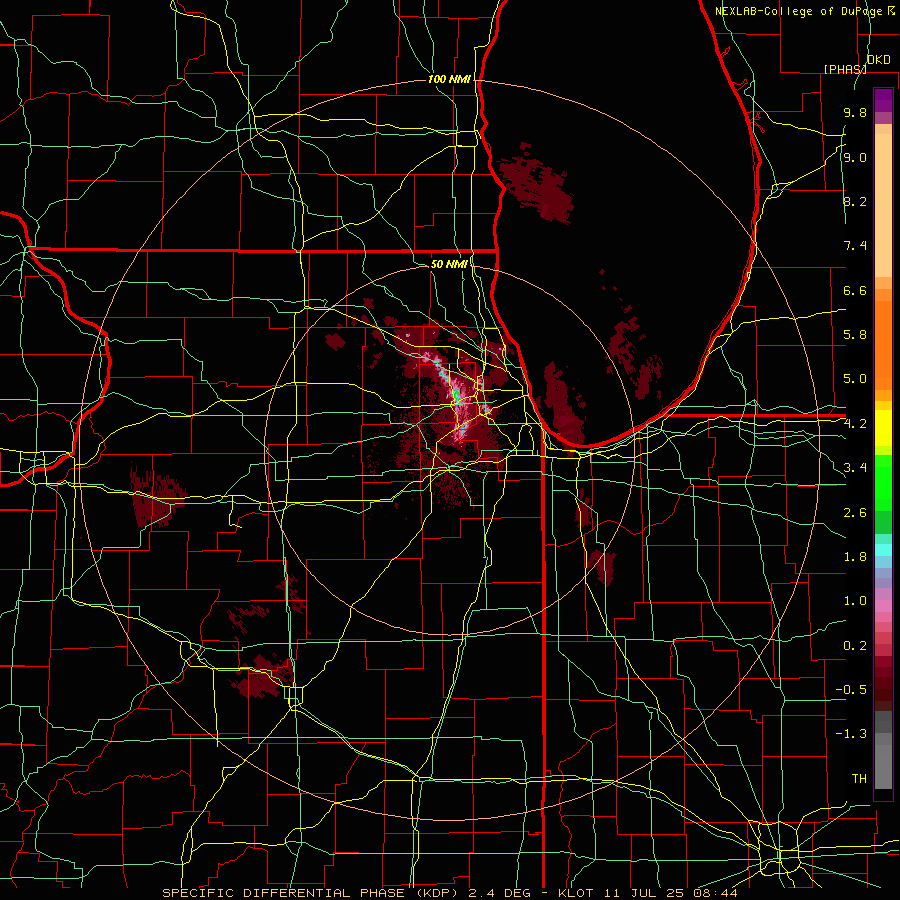Pick the bright orange segment of the color bar

(883, 346)
